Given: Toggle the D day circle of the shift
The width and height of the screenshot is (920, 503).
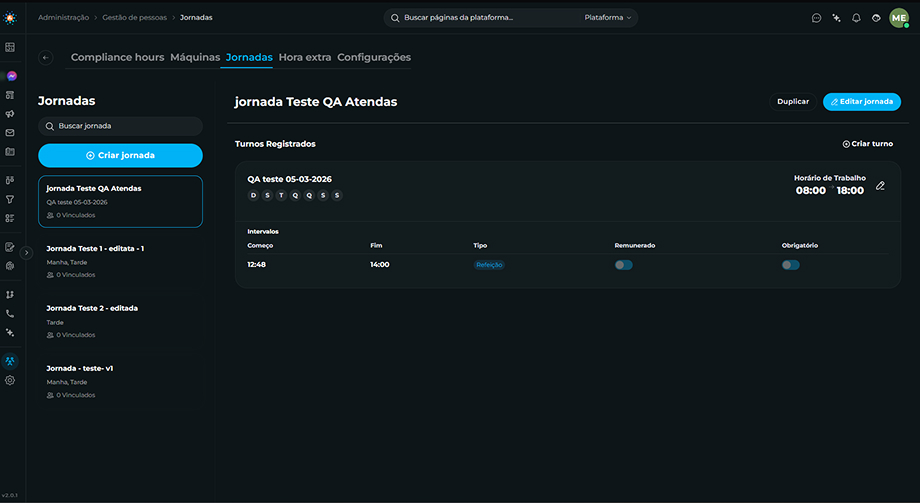Looking at the screenshot, I should 253,195.
